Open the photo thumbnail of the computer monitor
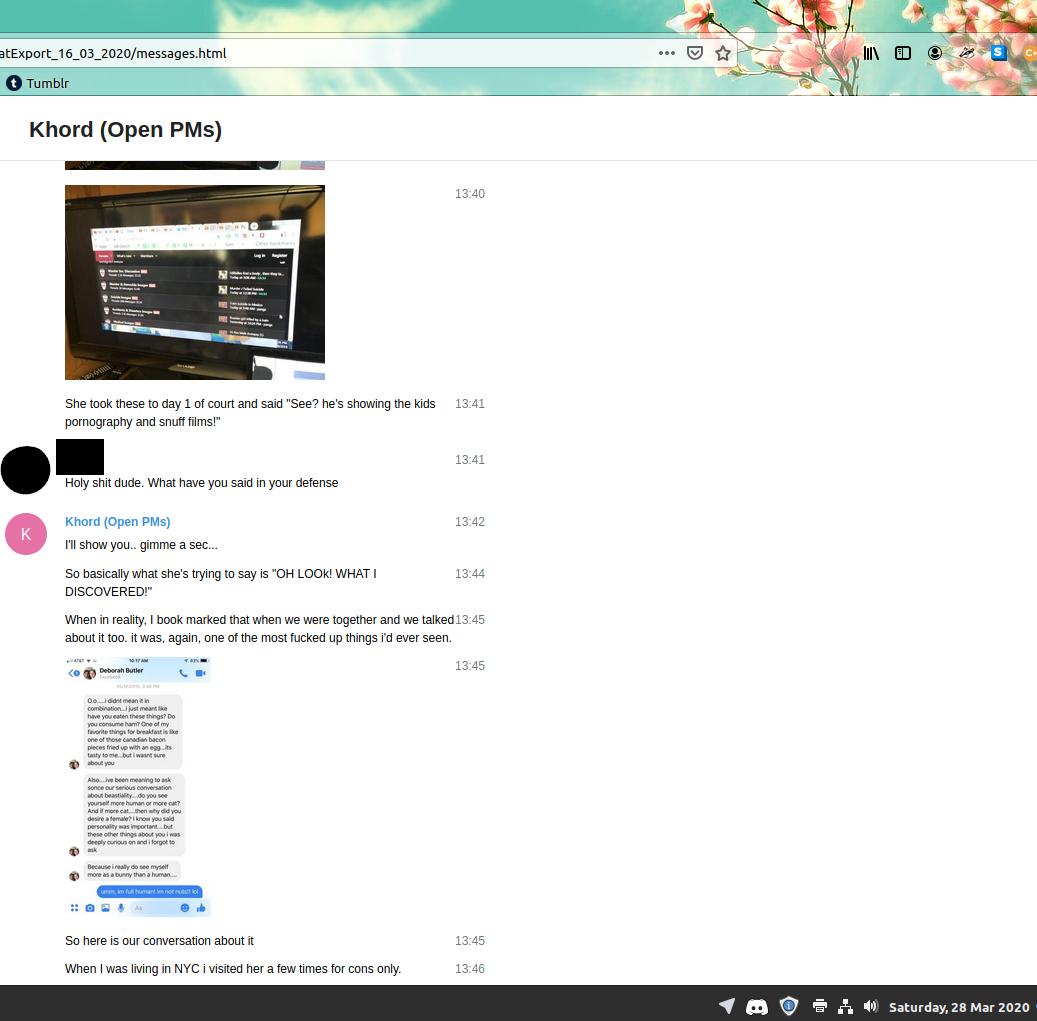Screen dimensions: 1037x1021 point(195,282)
